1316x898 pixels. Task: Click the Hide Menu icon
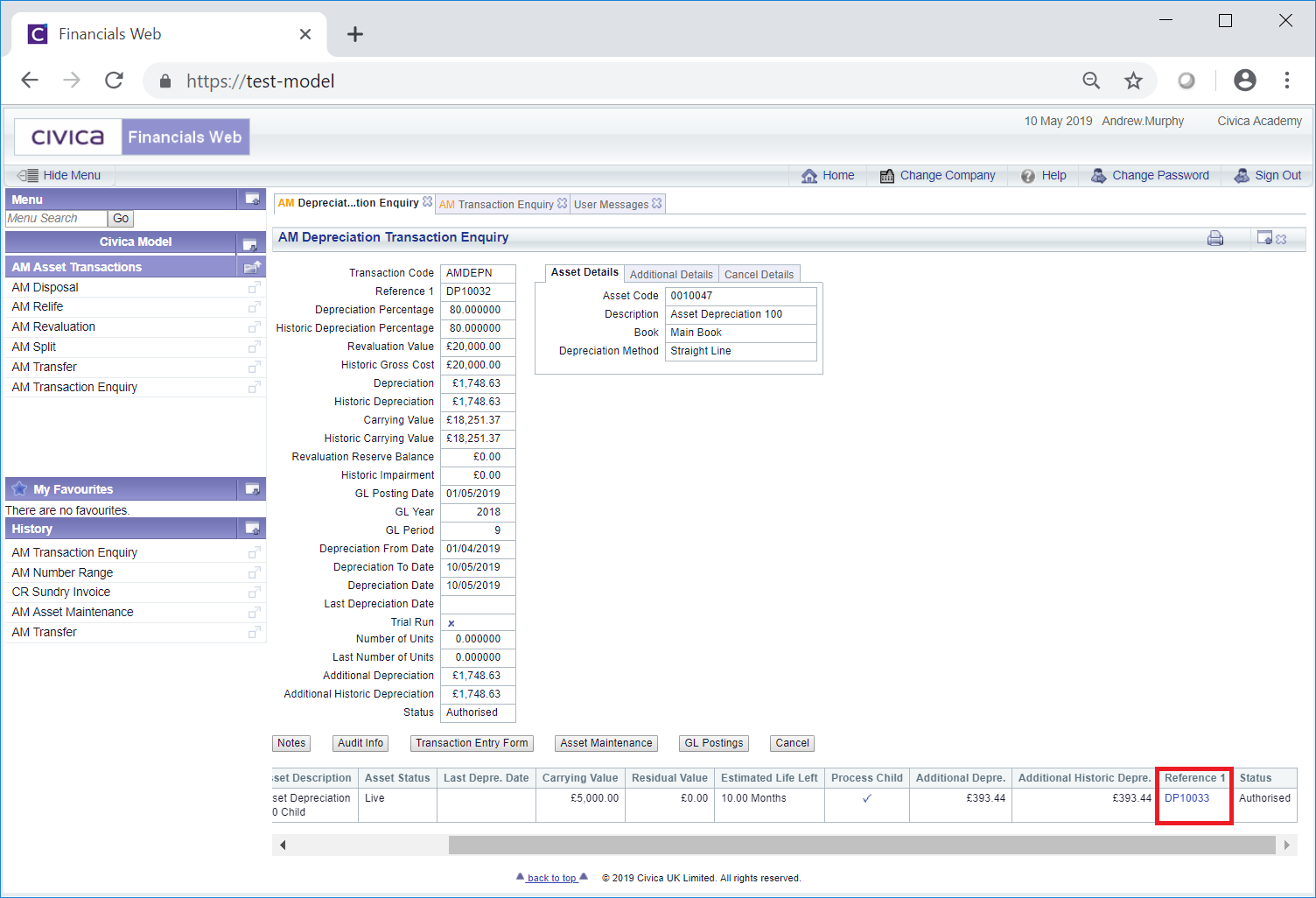point(27,175)
